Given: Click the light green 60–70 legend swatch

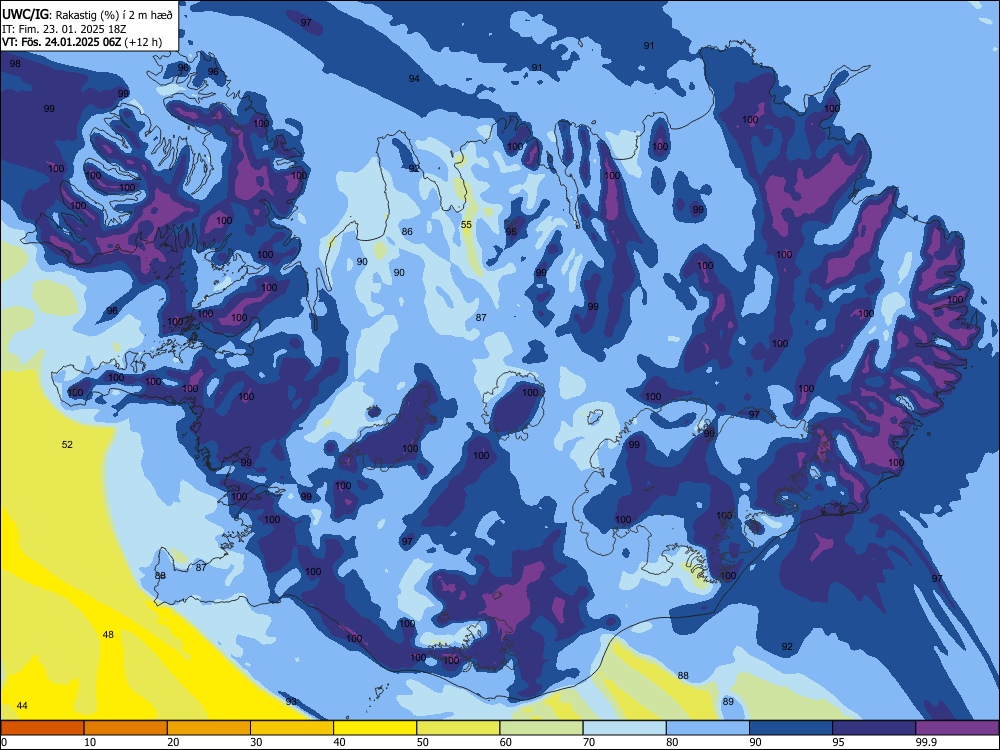Looking at the screenshot, I should [x=541, y=728].
